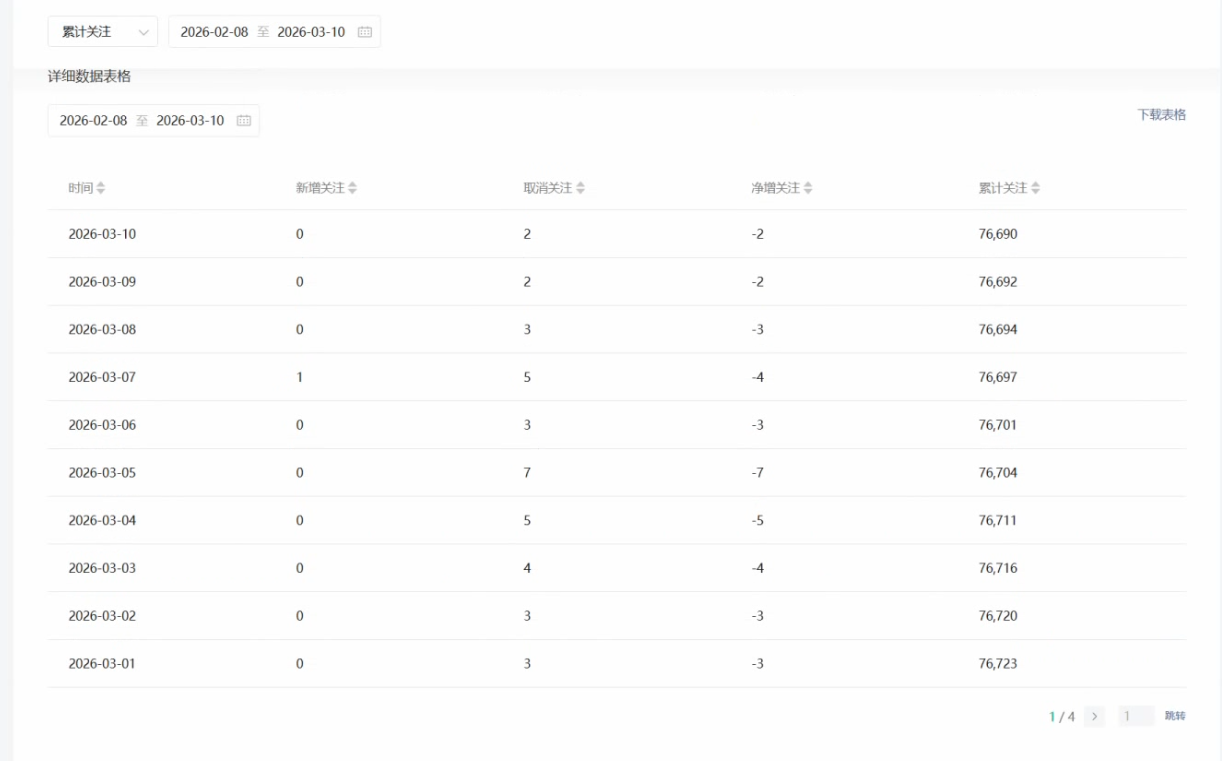Click cumulative value 76,723 in last row
The width and height of the screenshot is (1222, 761).
point(997,664)
